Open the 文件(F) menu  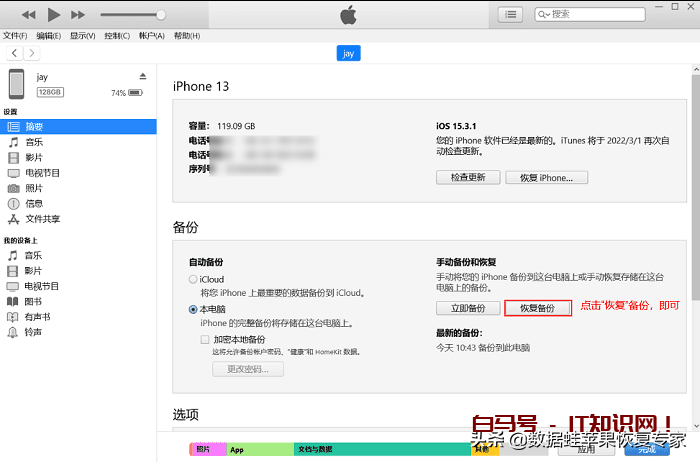(x=15, y=36)
